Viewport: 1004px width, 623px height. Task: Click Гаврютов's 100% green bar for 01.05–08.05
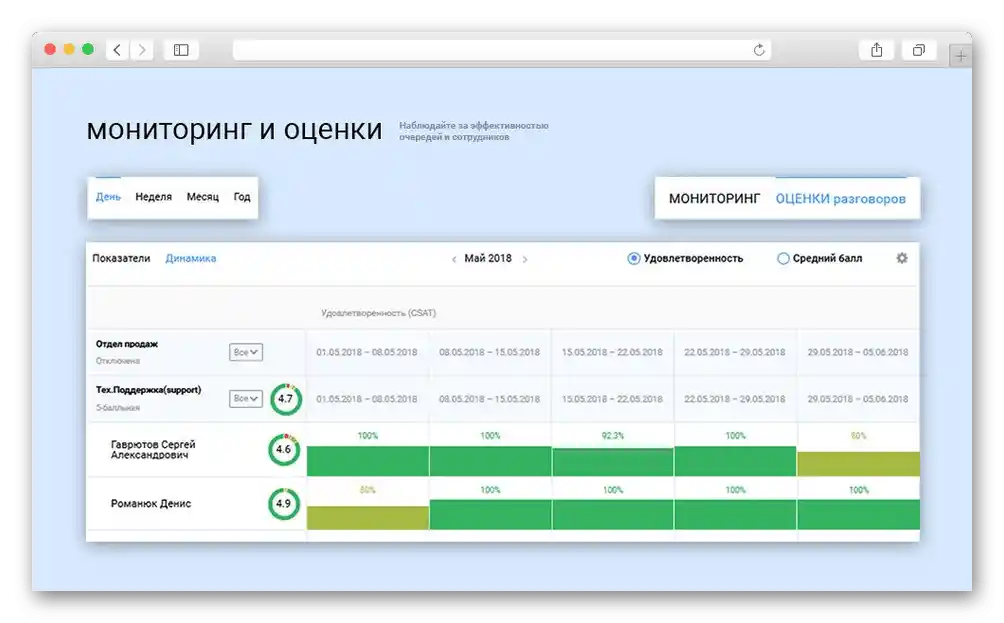(x=368, y=459)
